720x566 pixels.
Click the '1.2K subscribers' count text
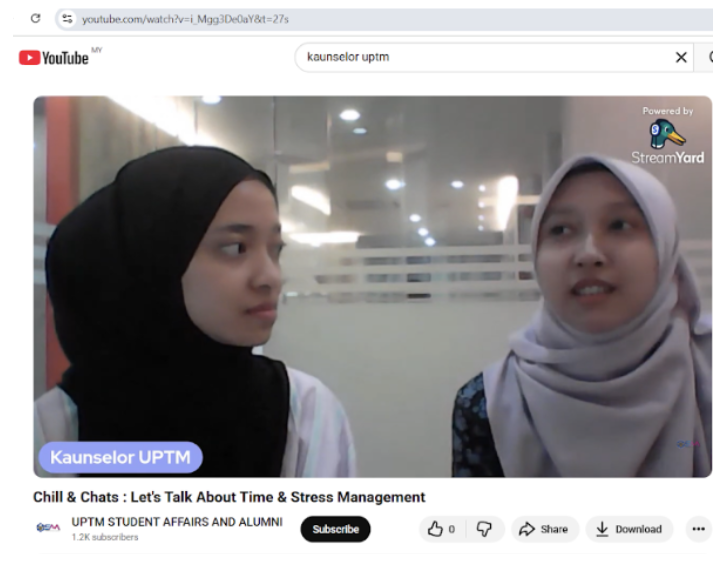click(x=105, y=538)
